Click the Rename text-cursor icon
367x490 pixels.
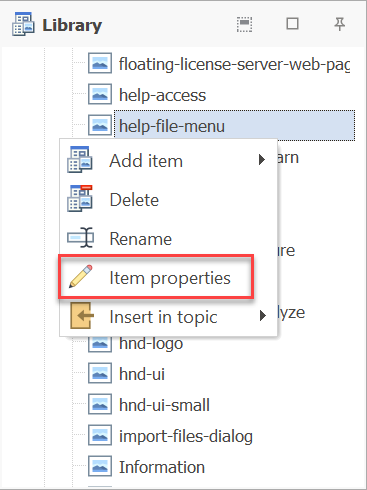(80, 238)
